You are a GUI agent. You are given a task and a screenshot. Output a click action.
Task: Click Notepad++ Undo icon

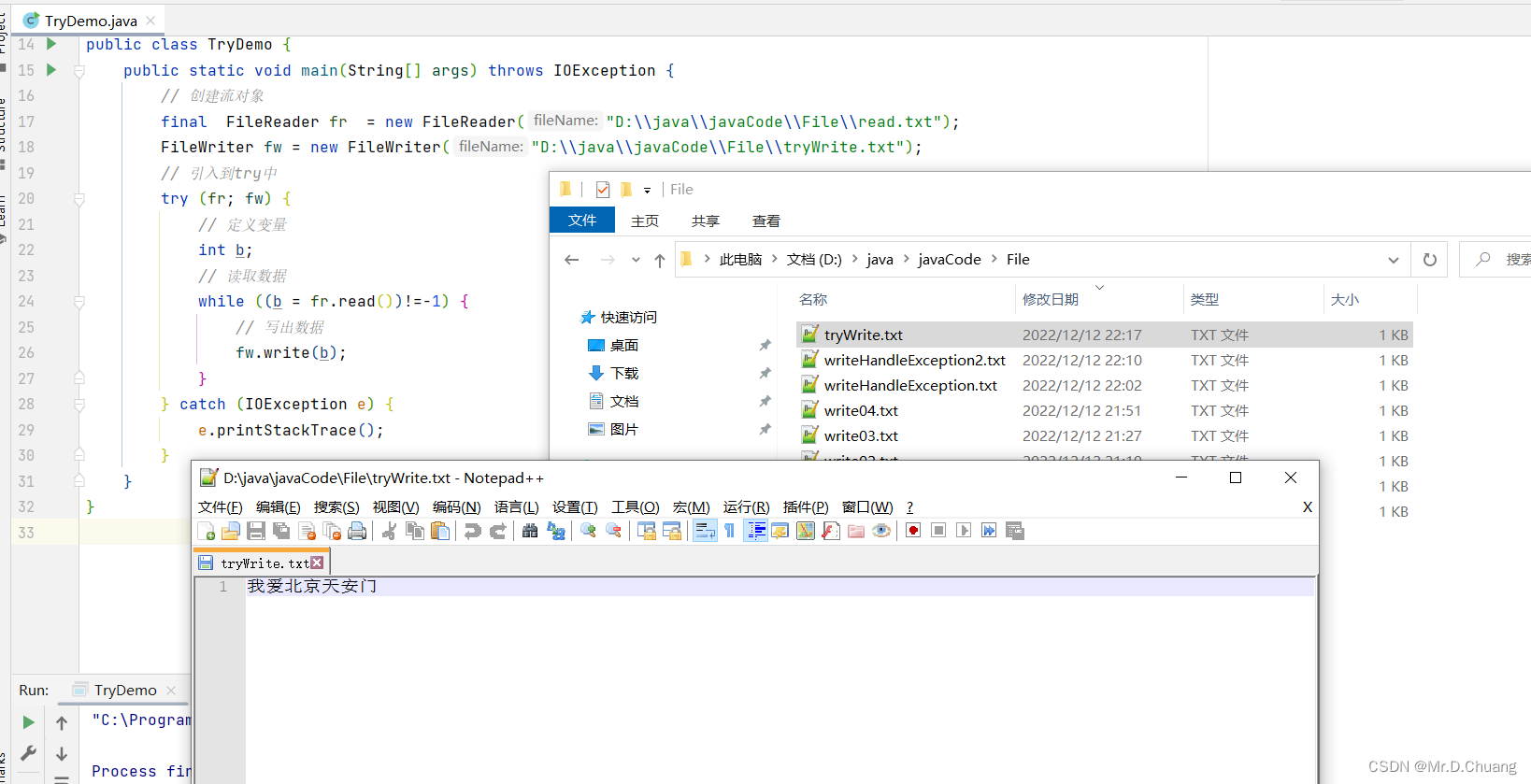coord(473,531)
